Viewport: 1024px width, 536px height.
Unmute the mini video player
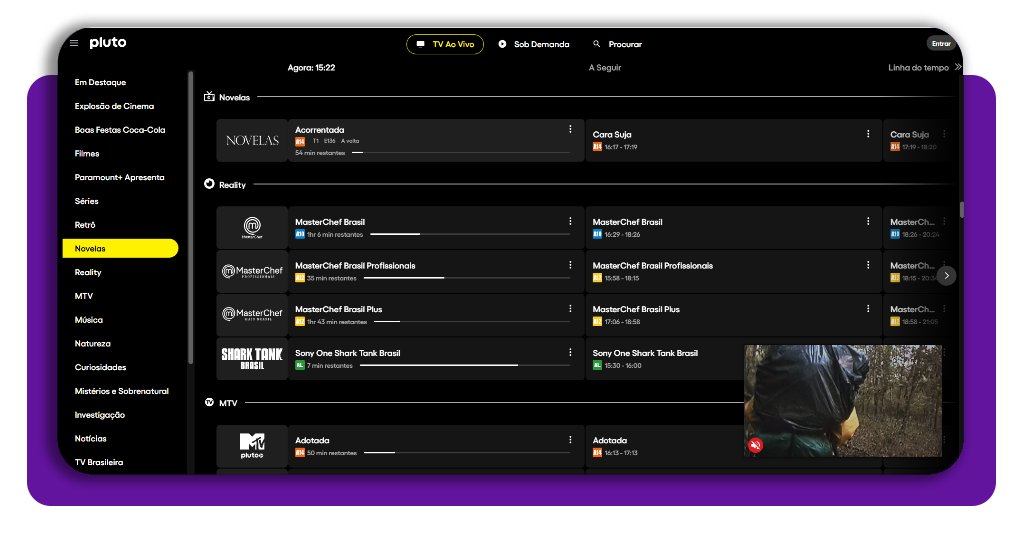(x=756, y=445)
